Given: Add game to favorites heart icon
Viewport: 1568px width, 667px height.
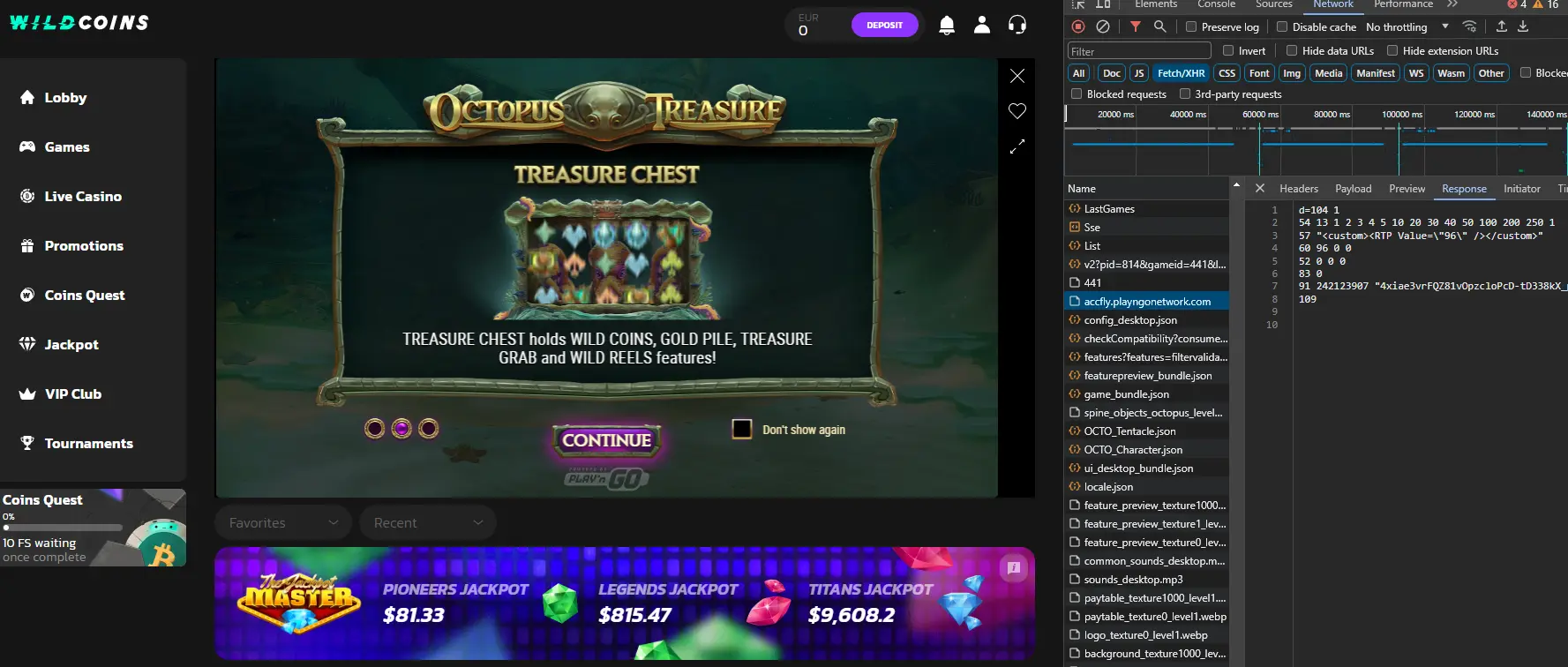Looking at the screenshot, I should pyautogui.click(x=1017, y=111).
